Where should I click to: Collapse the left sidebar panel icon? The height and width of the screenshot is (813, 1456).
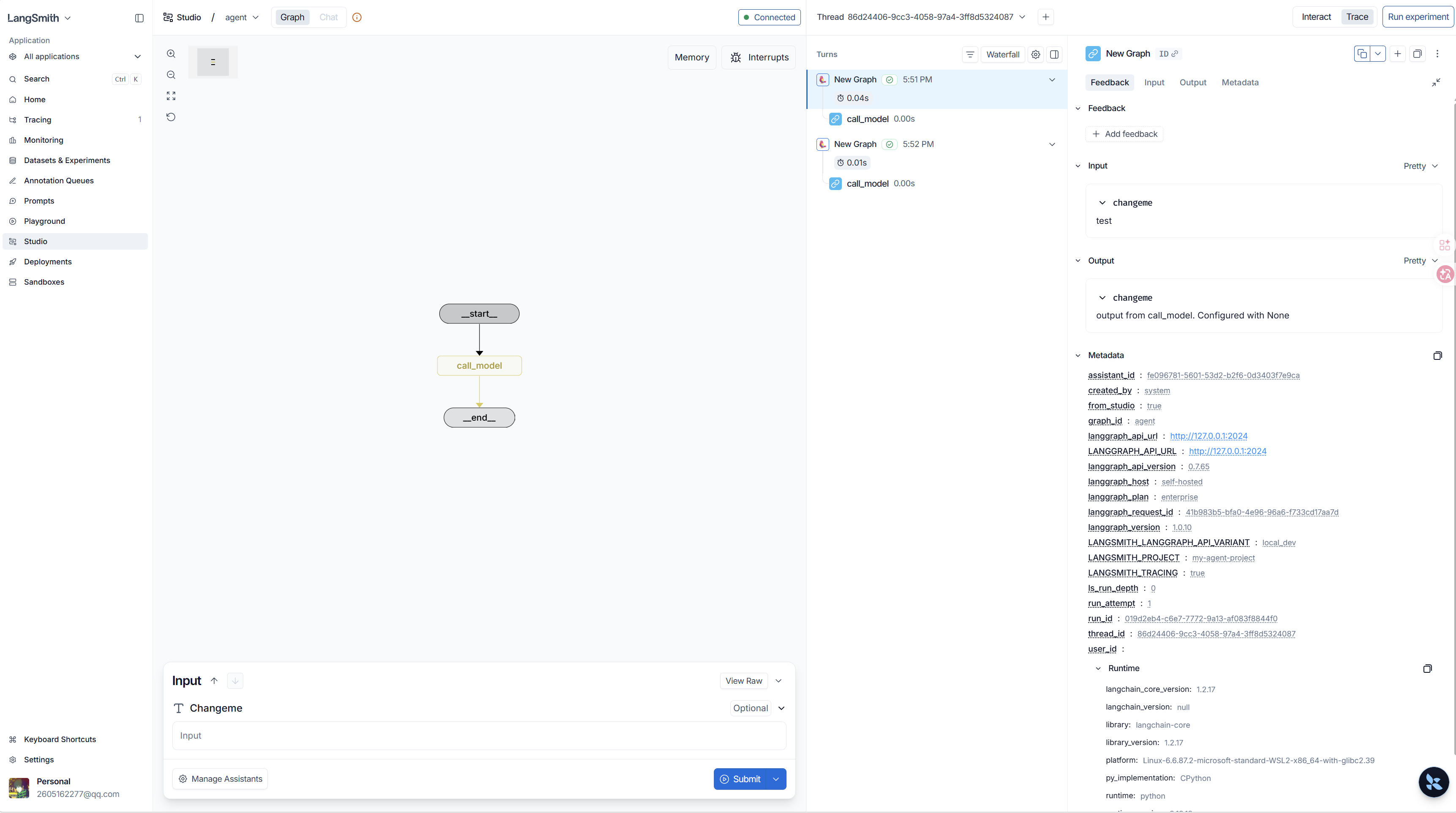tap(139, 18)
